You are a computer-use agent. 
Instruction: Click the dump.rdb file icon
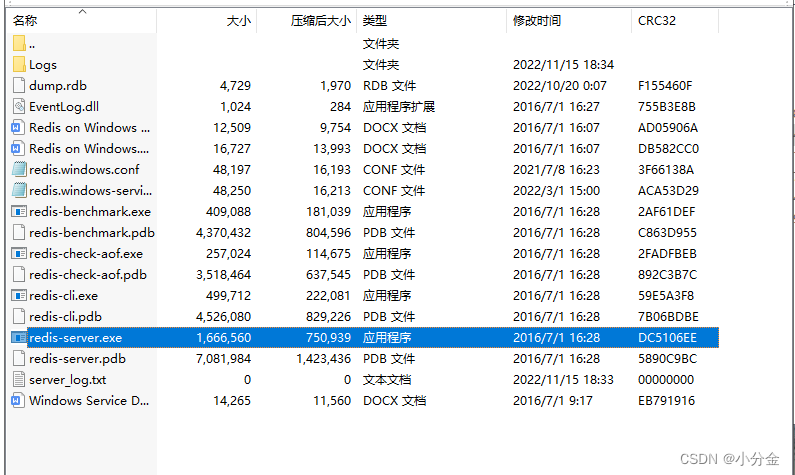[19, 85]
